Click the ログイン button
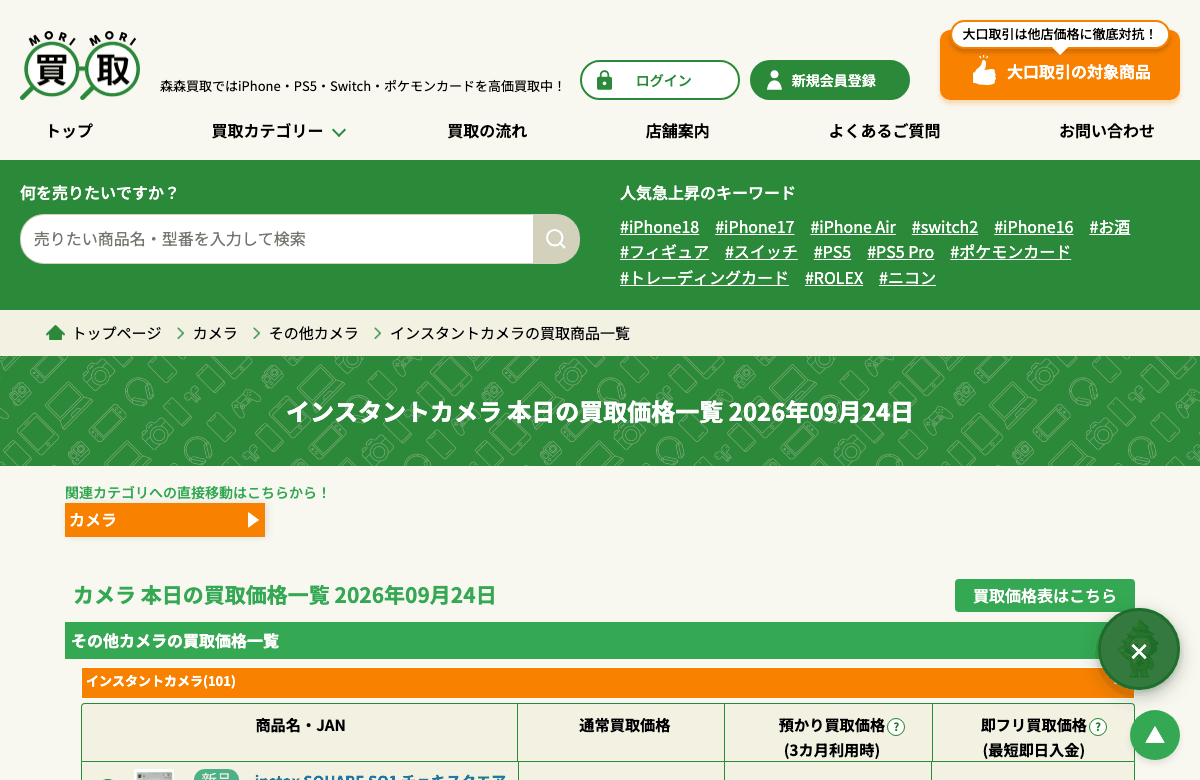Screen dimensions: 1200x780 pyautogui.click(x=660, y=80)
